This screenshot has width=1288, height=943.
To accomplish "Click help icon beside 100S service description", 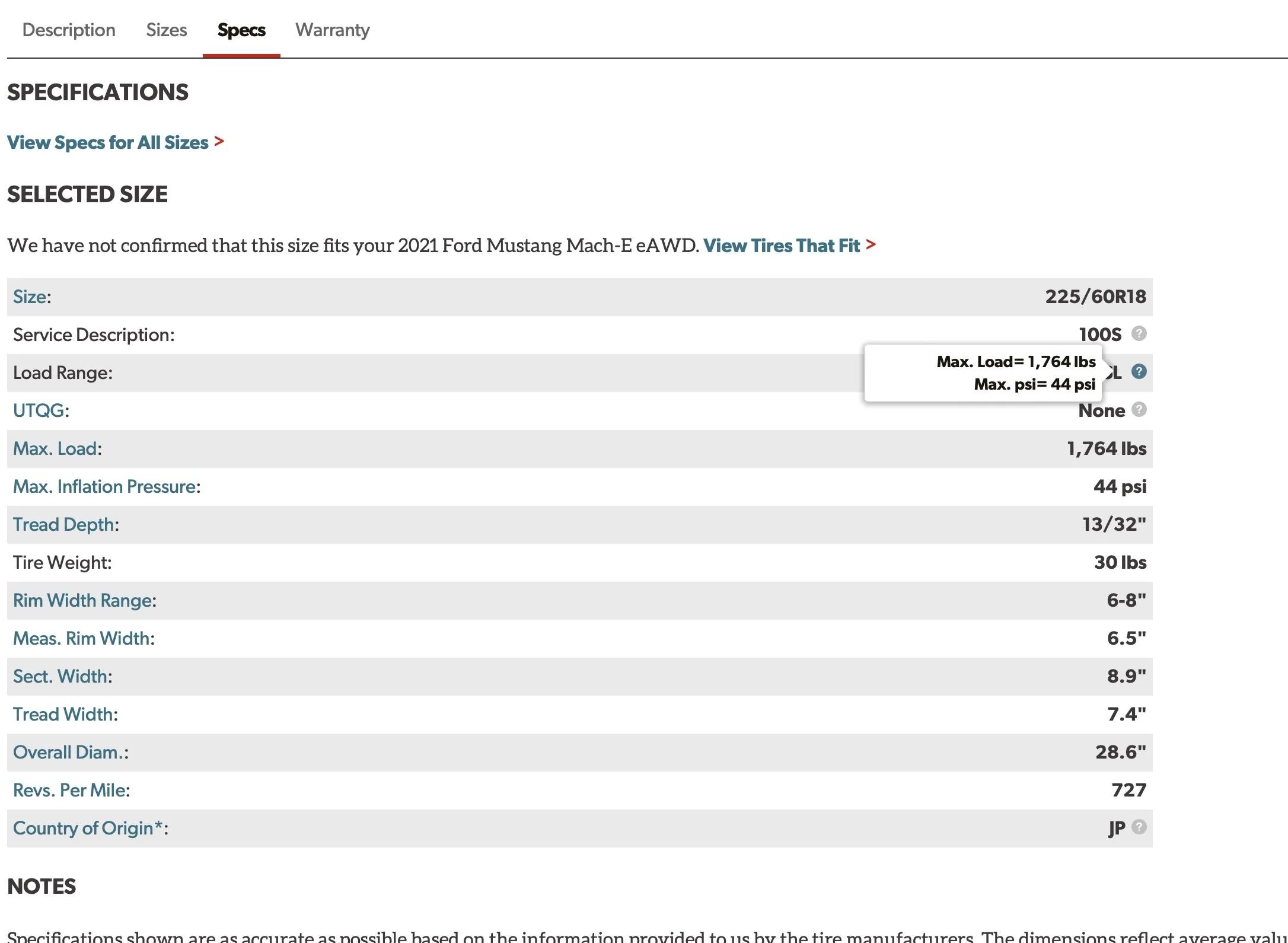I will point(1139,333).
